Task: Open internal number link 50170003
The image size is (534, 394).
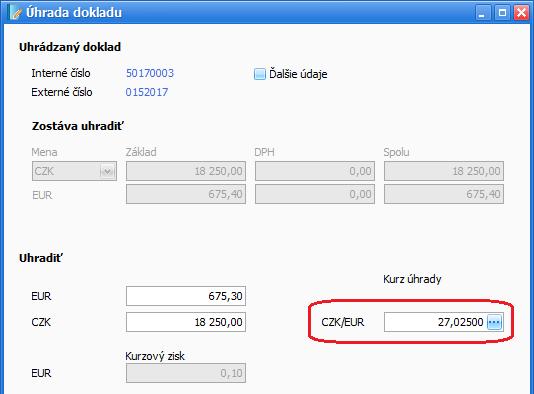Action: (150, 73)
